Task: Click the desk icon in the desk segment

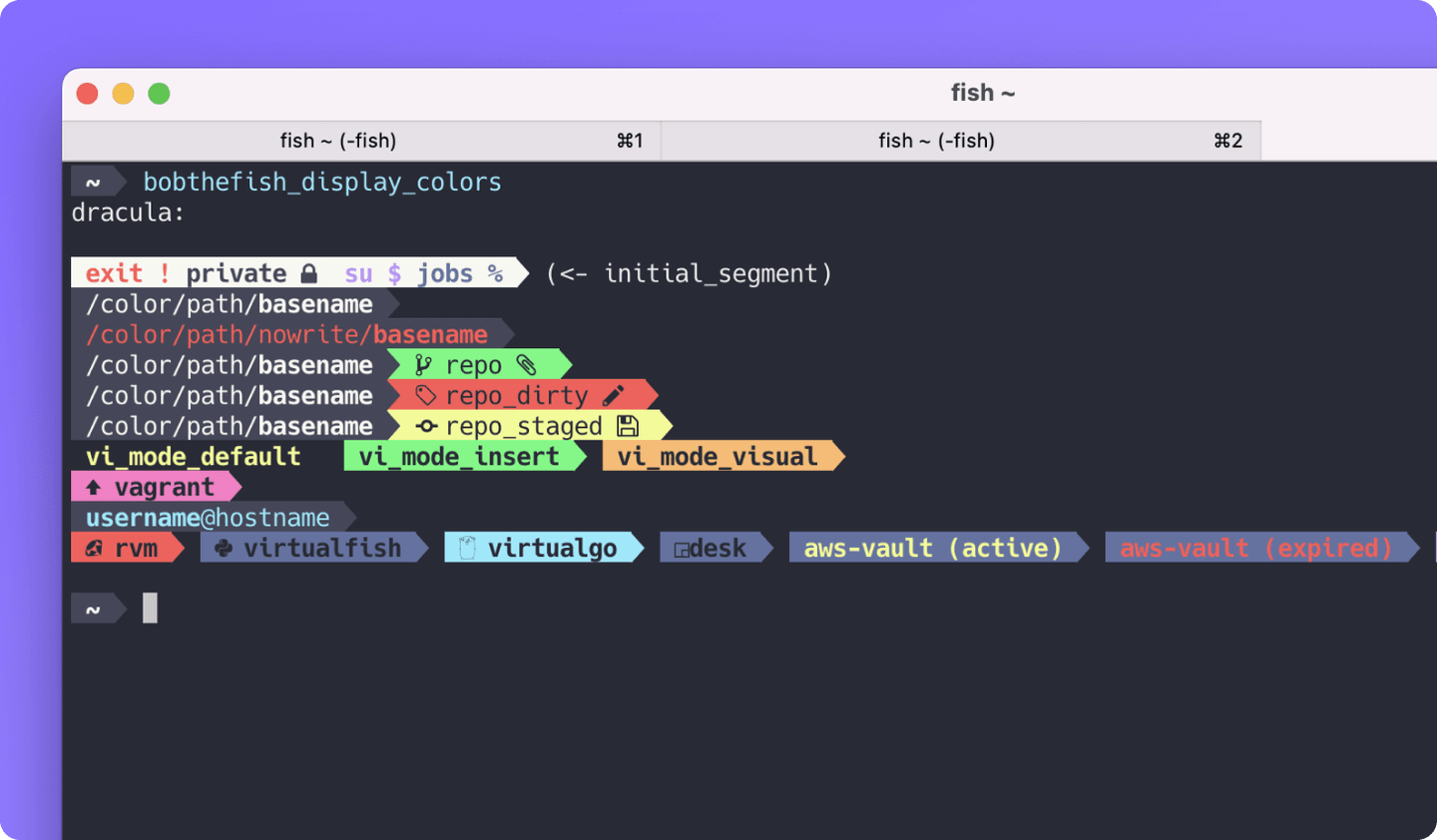Action: click(683, 547)
